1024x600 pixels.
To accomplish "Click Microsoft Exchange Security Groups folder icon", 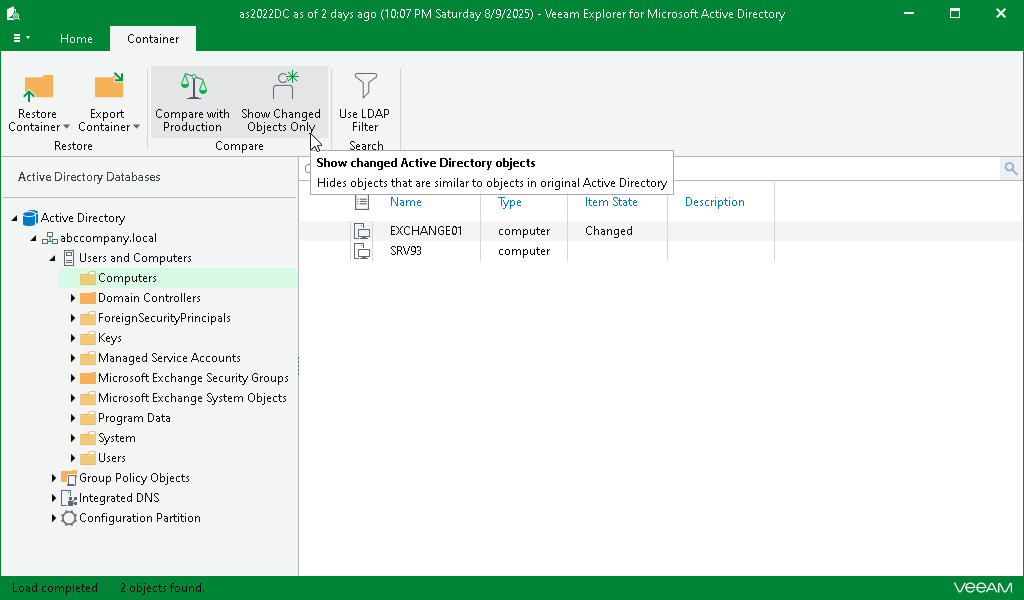I will 88,379.
